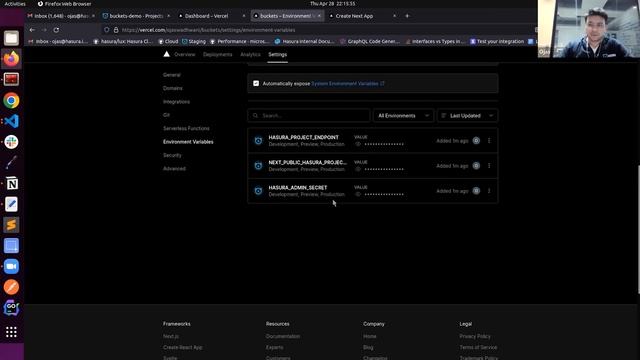Launch Firefox from the dock
This screenshot has height=360, width=640.
click(x=11, y=59)
